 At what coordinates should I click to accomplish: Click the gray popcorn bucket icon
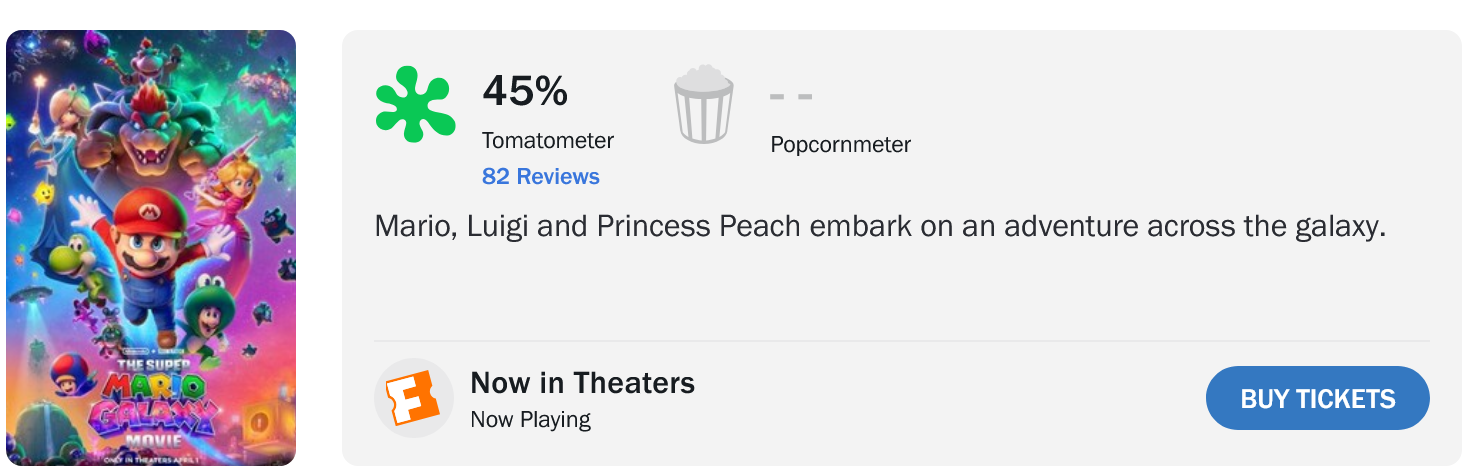[x=704, y=104]
